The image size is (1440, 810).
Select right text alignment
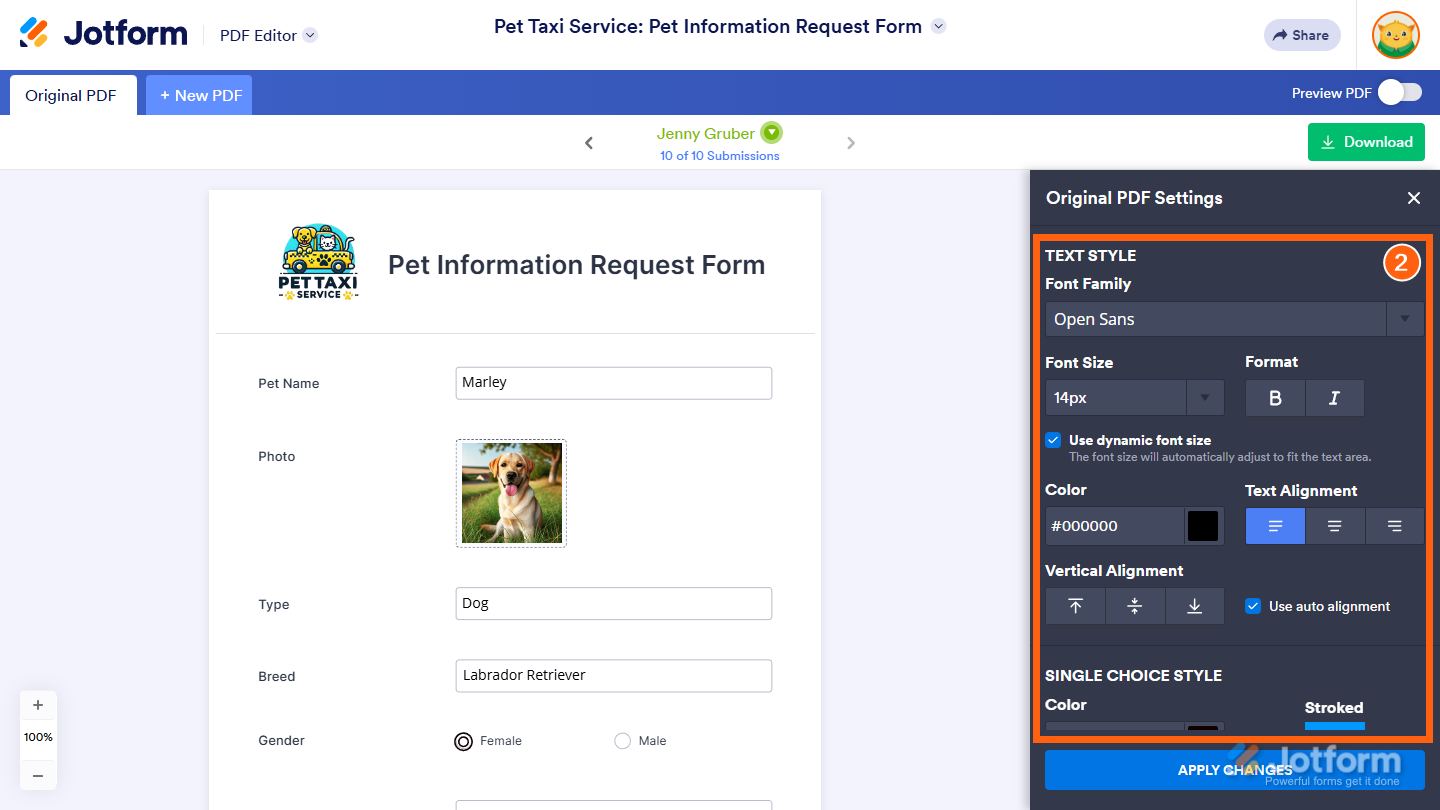pyautogui.click(x=1395, y=525)
